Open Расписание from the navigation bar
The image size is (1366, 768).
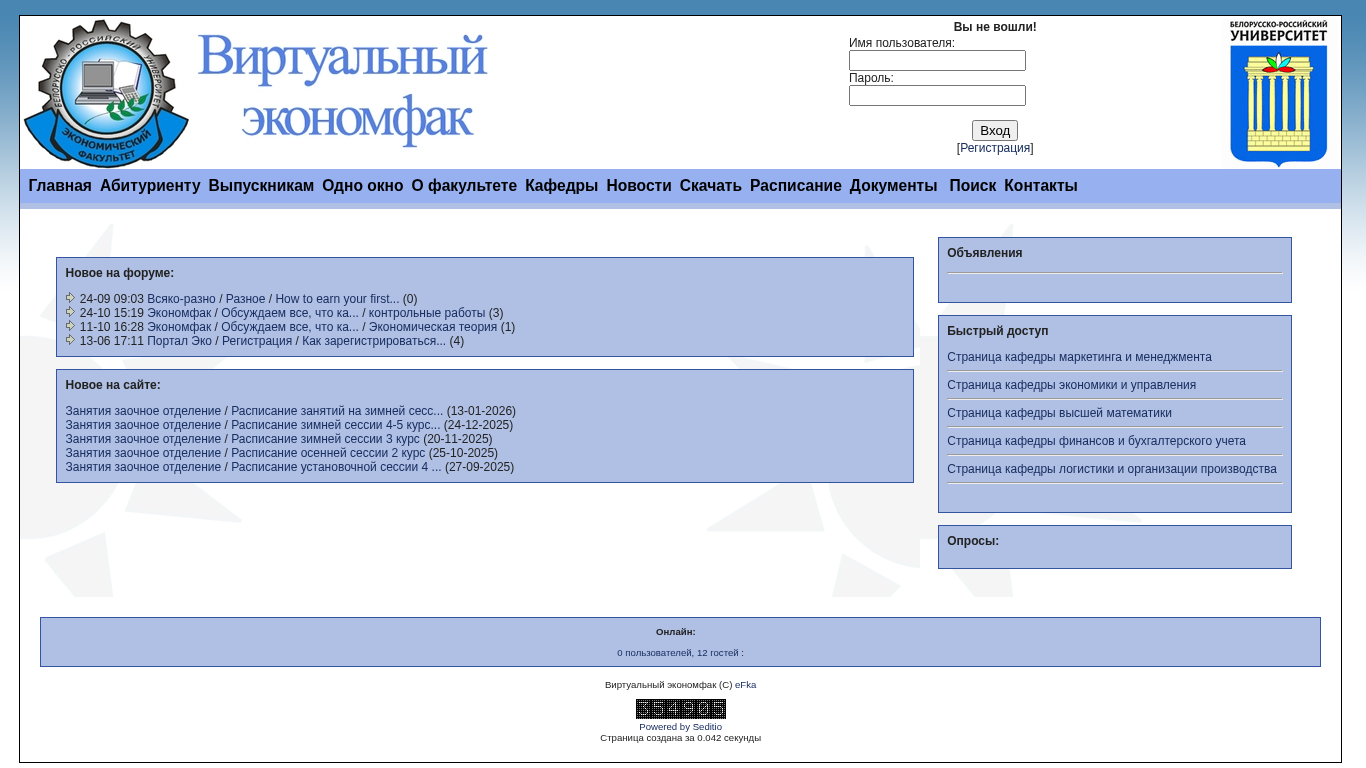(x=796, y=186)
